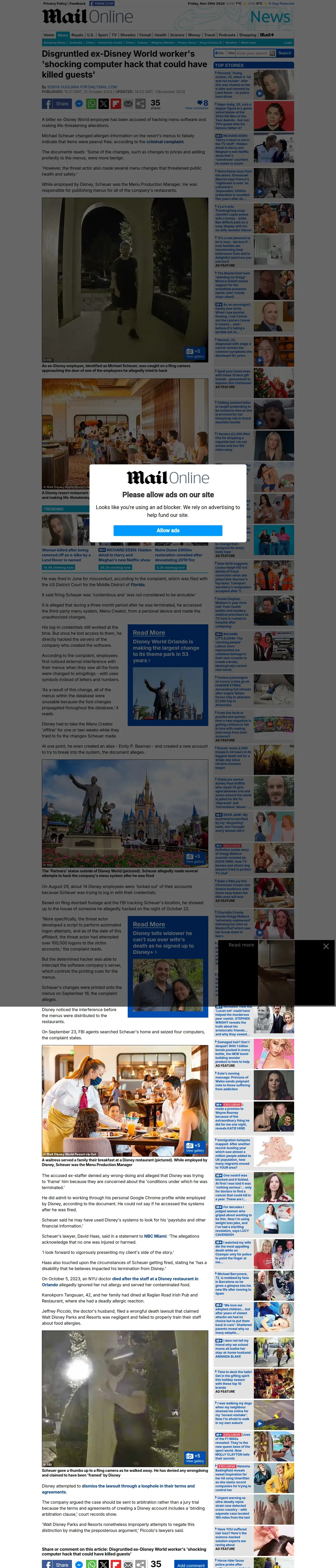Screen dimensions: 336x1568
Task: Share via Flipboard icon under the byline
Action: tap(116, 104)
